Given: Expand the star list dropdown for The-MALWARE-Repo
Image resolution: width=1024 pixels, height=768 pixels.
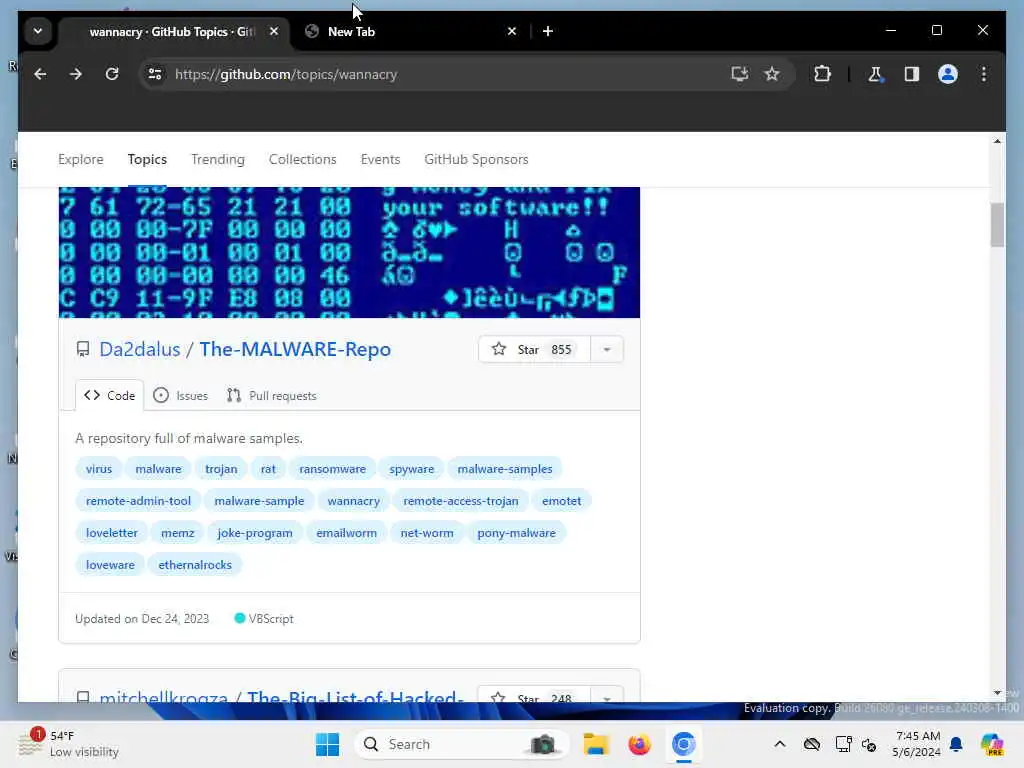Looking at the screenshot, I should [607, 349].
